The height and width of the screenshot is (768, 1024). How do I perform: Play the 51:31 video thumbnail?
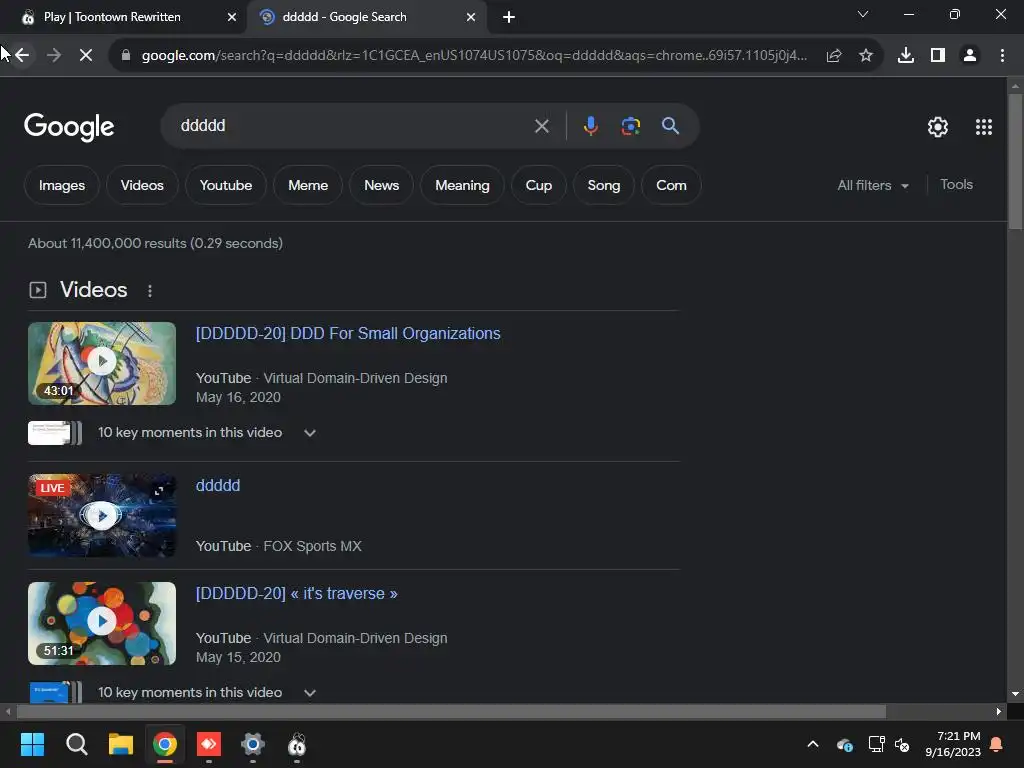102,623
